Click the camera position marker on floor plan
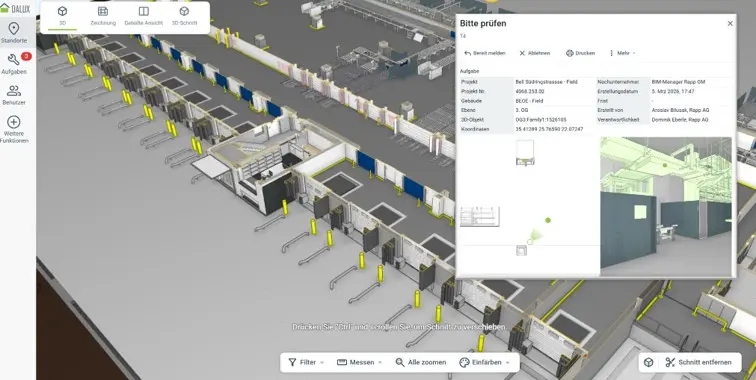The width and height of the screenshot is (756, 380). [x=530, y=242]
